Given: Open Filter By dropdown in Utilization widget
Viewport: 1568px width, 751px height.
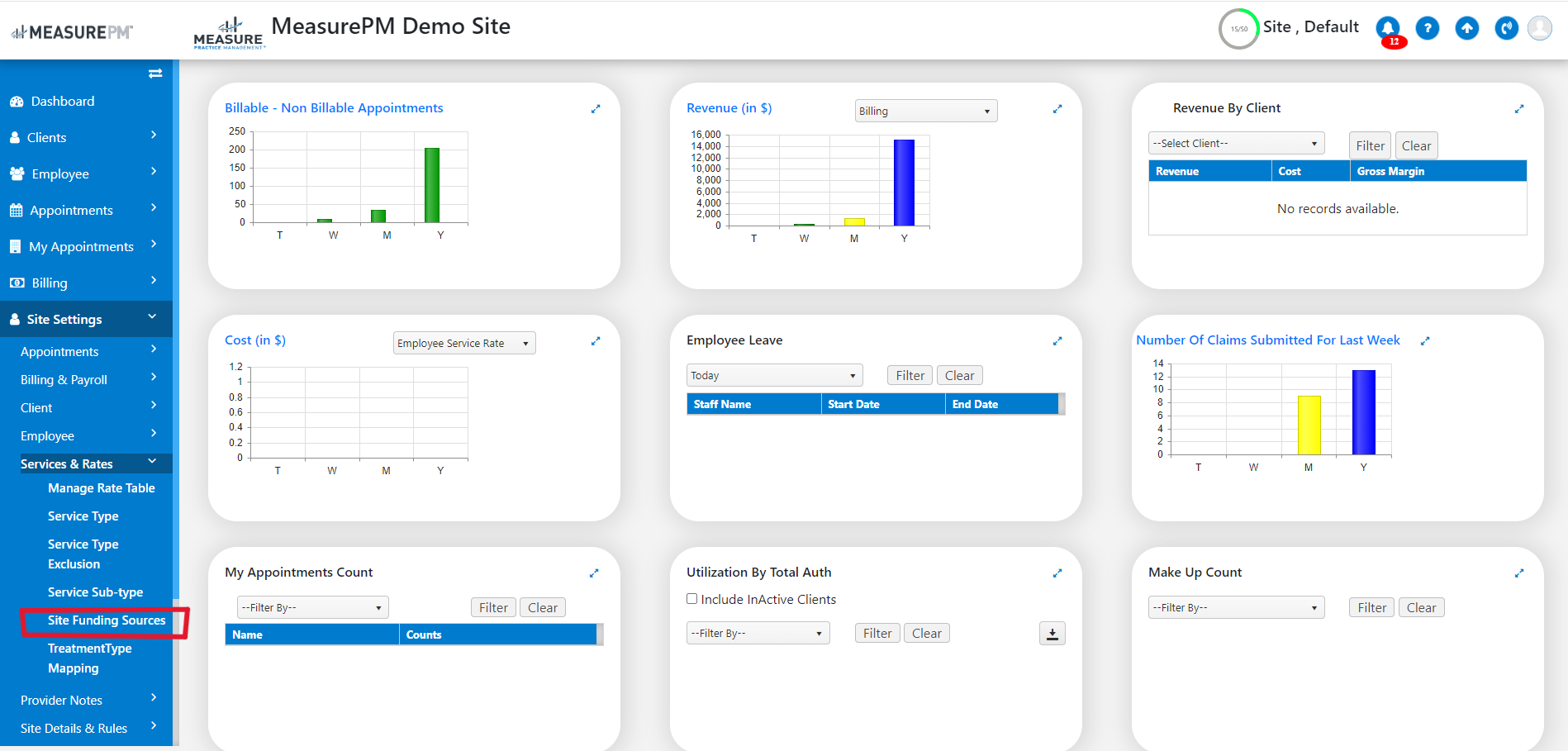Looking at the screenshot, I should tap(758, 633).
